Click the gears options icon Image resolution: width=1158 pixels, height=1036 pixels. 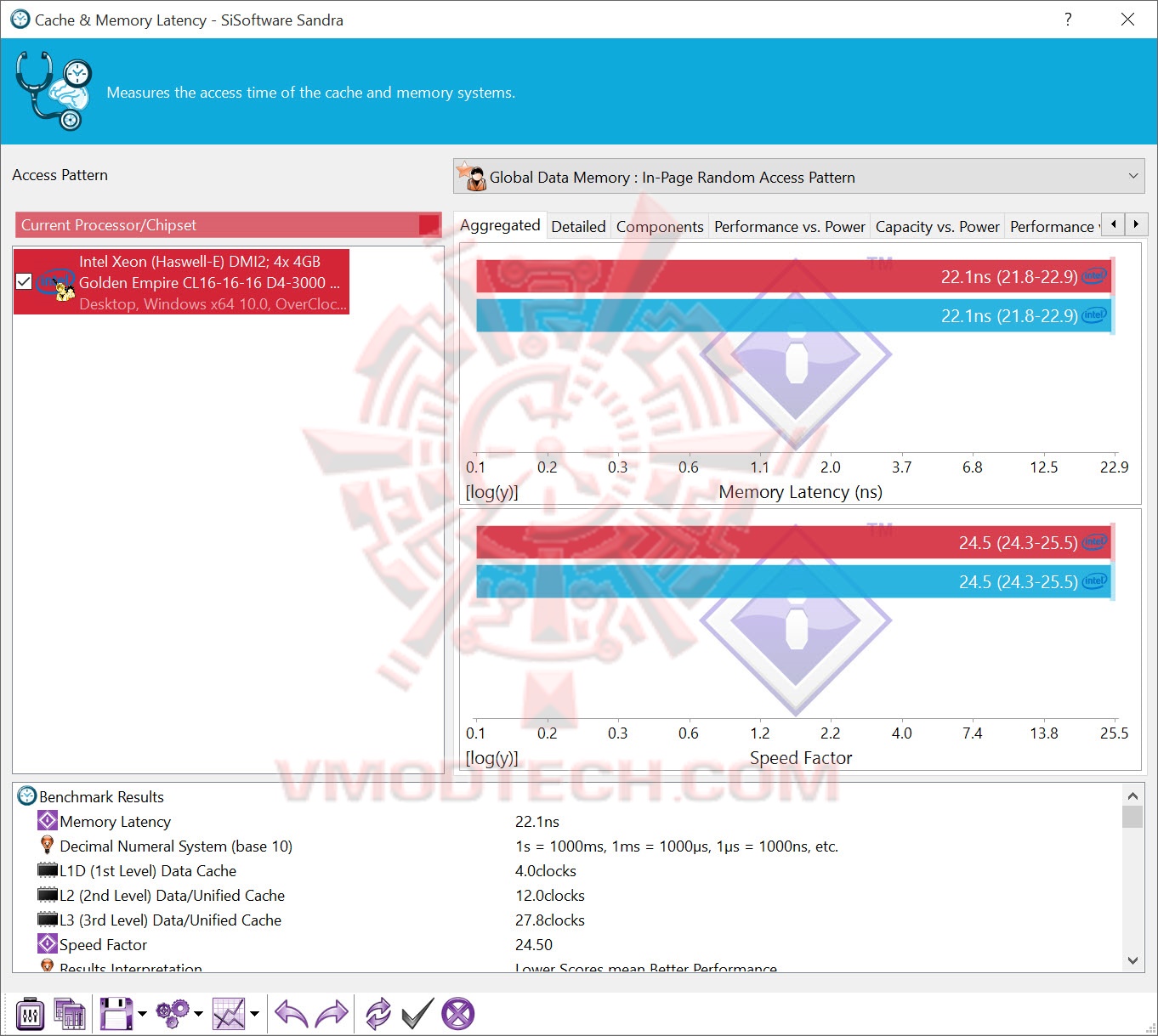tap(173, 1014)
